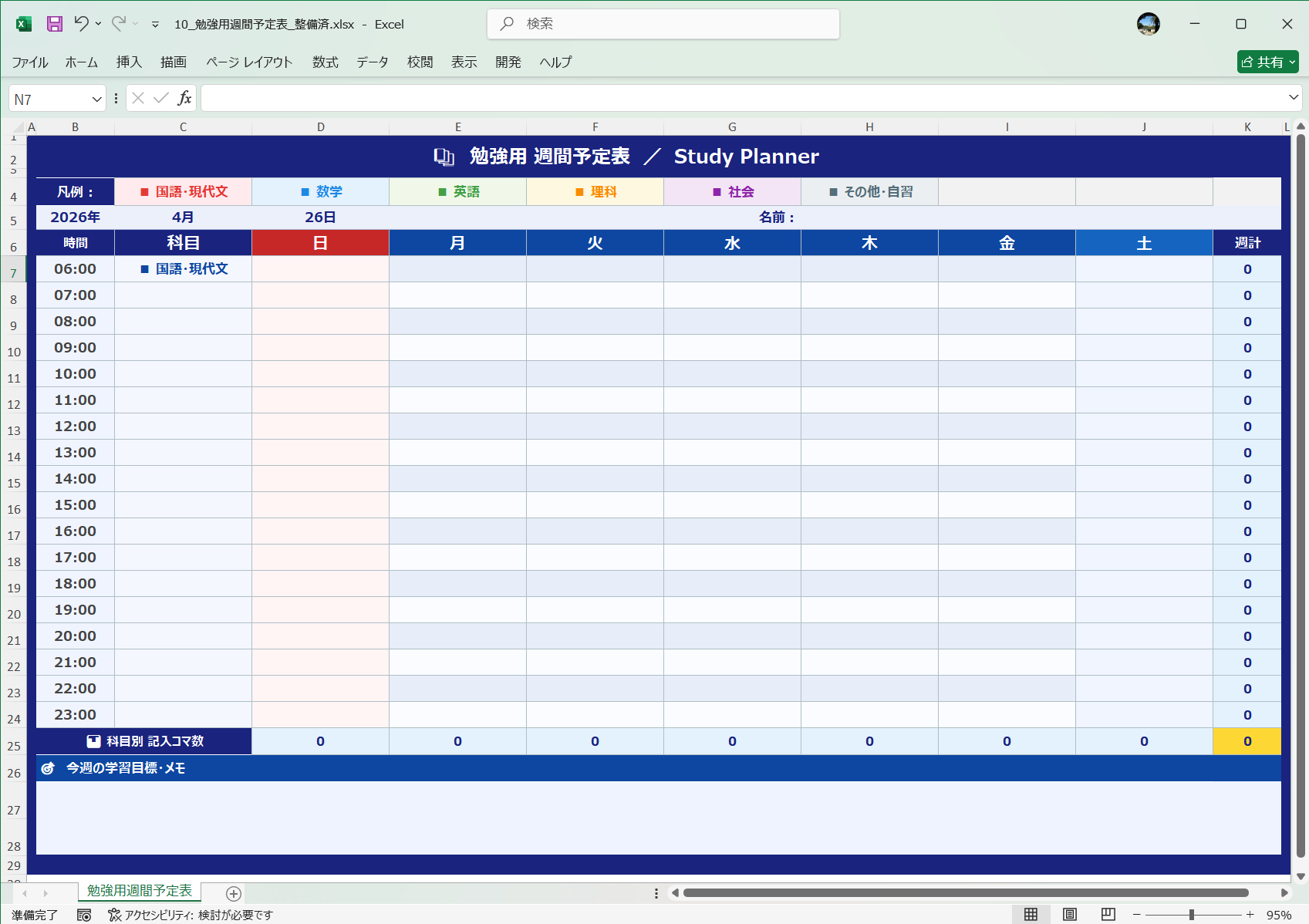1309x924 pixels.
Task: Click the 週計 header cell
Action: (x=1247, y=243)
